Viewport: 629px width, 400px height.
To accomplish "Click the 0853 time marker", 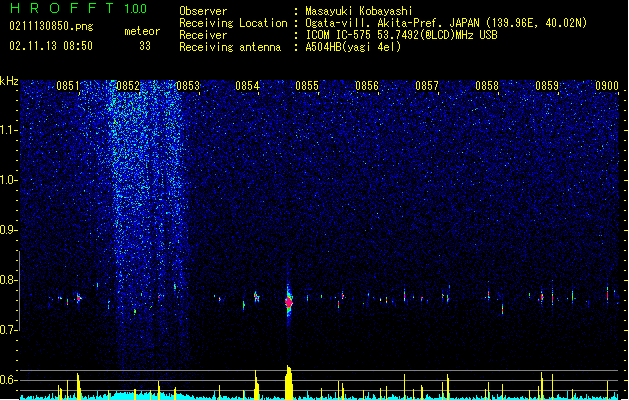I will (188, 86).
